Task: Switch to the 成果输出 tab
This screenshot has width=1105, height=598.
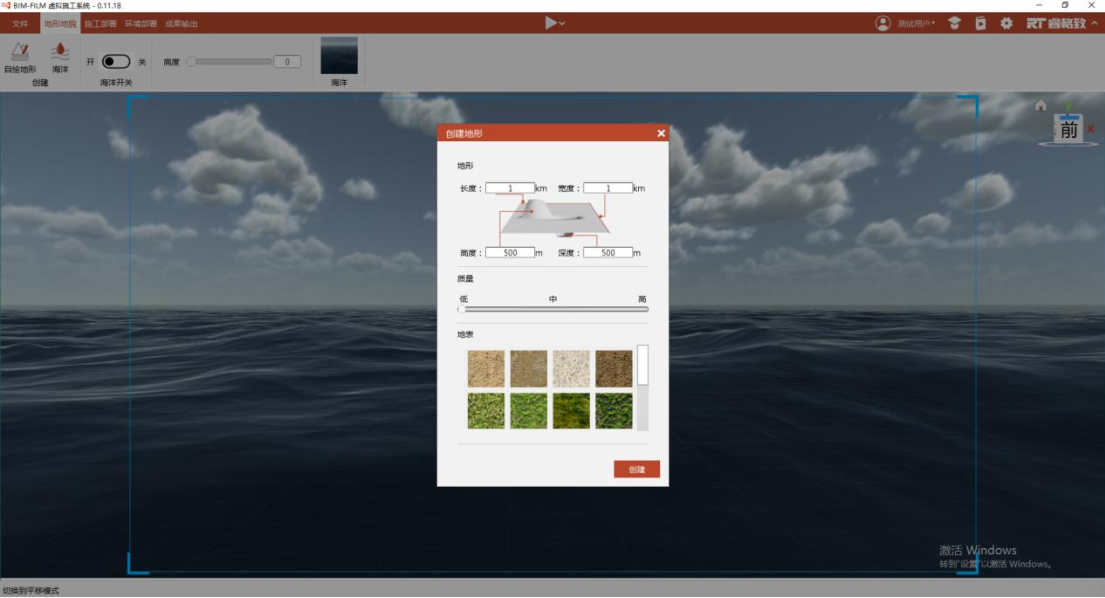Action: coord(181,24)
